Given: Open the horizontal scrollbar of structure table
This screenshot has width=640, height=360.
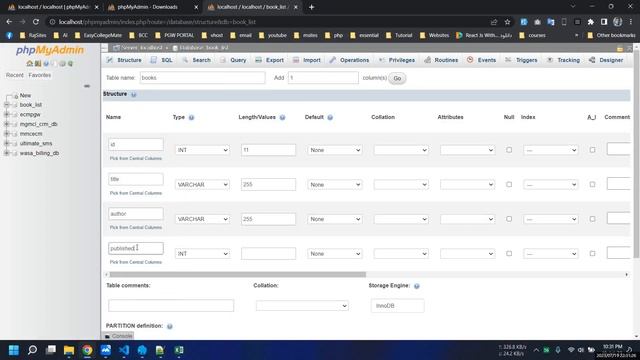Looking at the screenshot, I should point(238,275).
